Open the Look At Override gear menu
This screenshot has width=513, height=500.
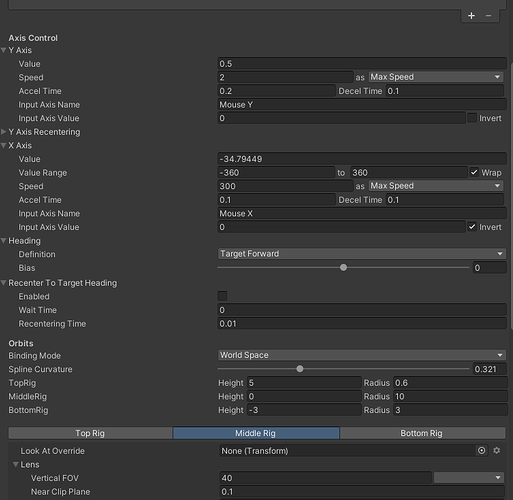497,451
